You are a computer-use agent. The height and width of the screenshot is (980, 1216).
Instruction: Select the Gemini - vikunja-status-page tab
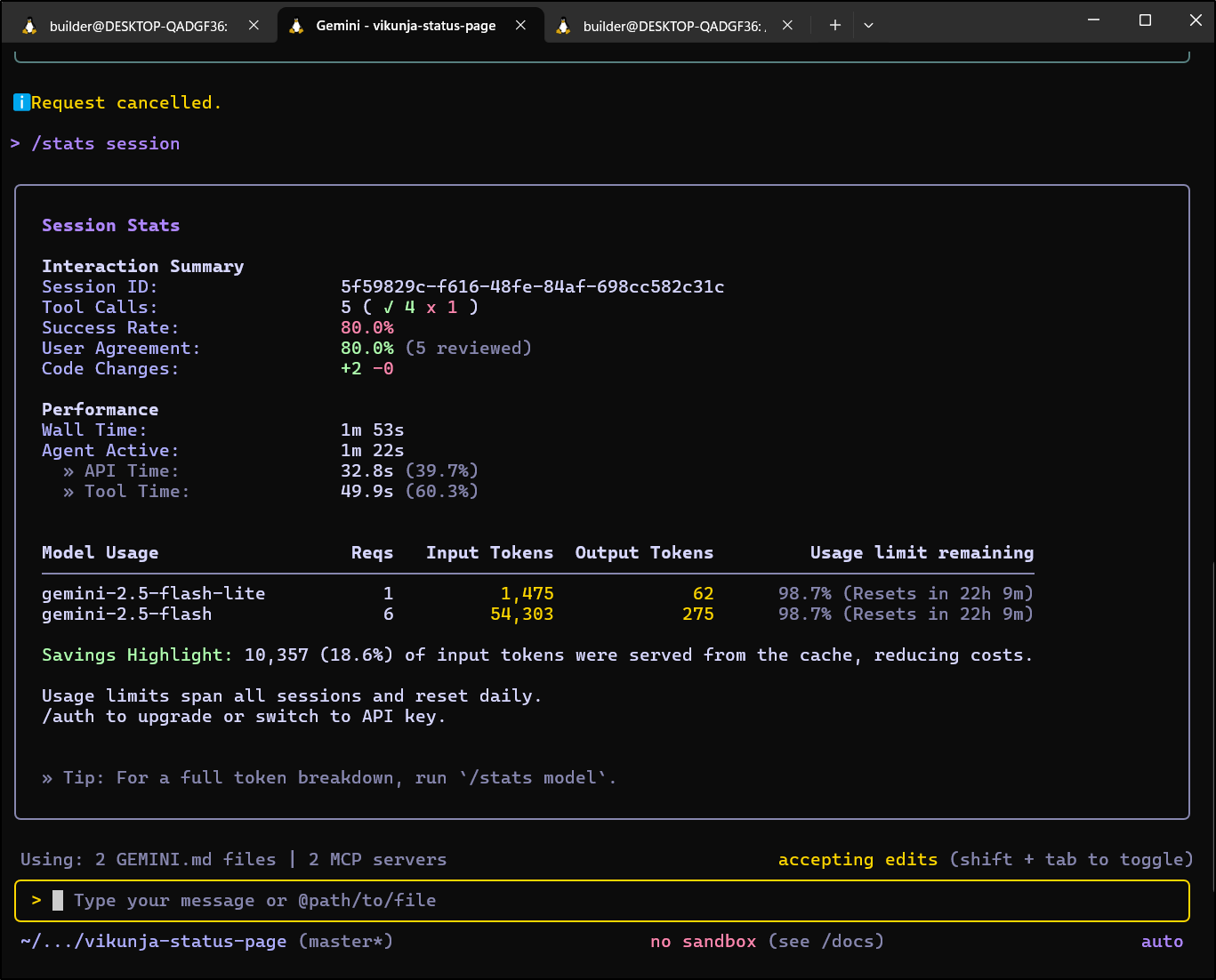[x=406, y=26]
